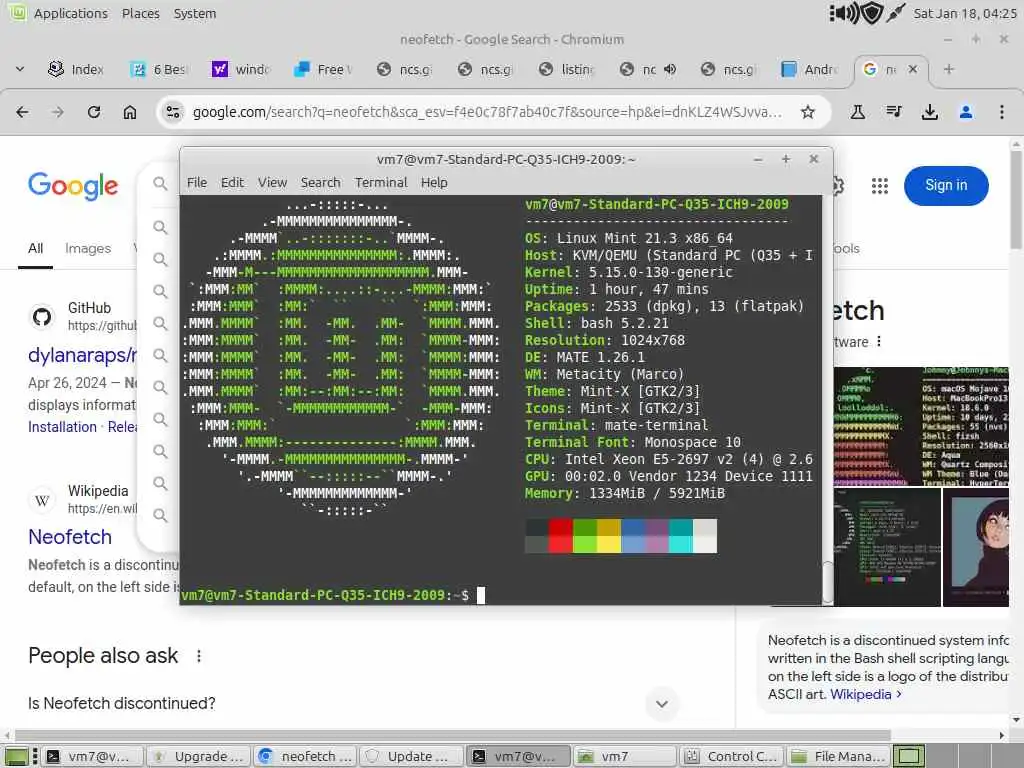Screen dimensions: 1024x768
Task: Open the Applications menu in top panel
Action: click(71, 13)
